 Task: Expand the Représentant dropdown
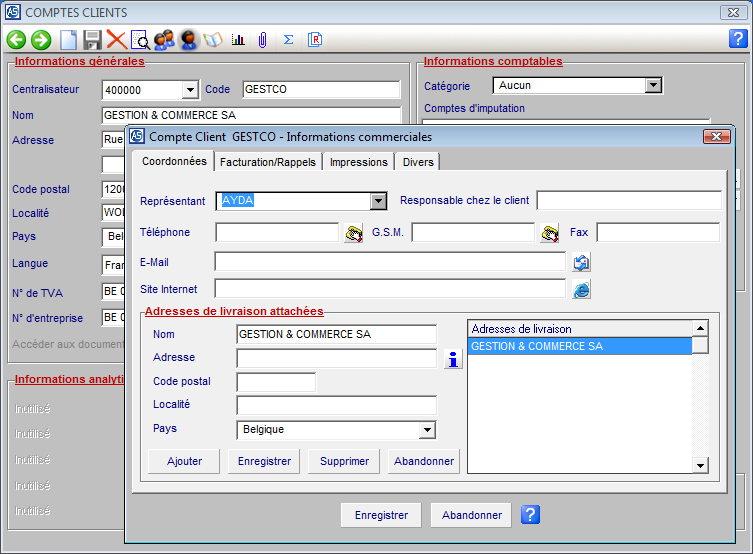click(x=377, y=201)
